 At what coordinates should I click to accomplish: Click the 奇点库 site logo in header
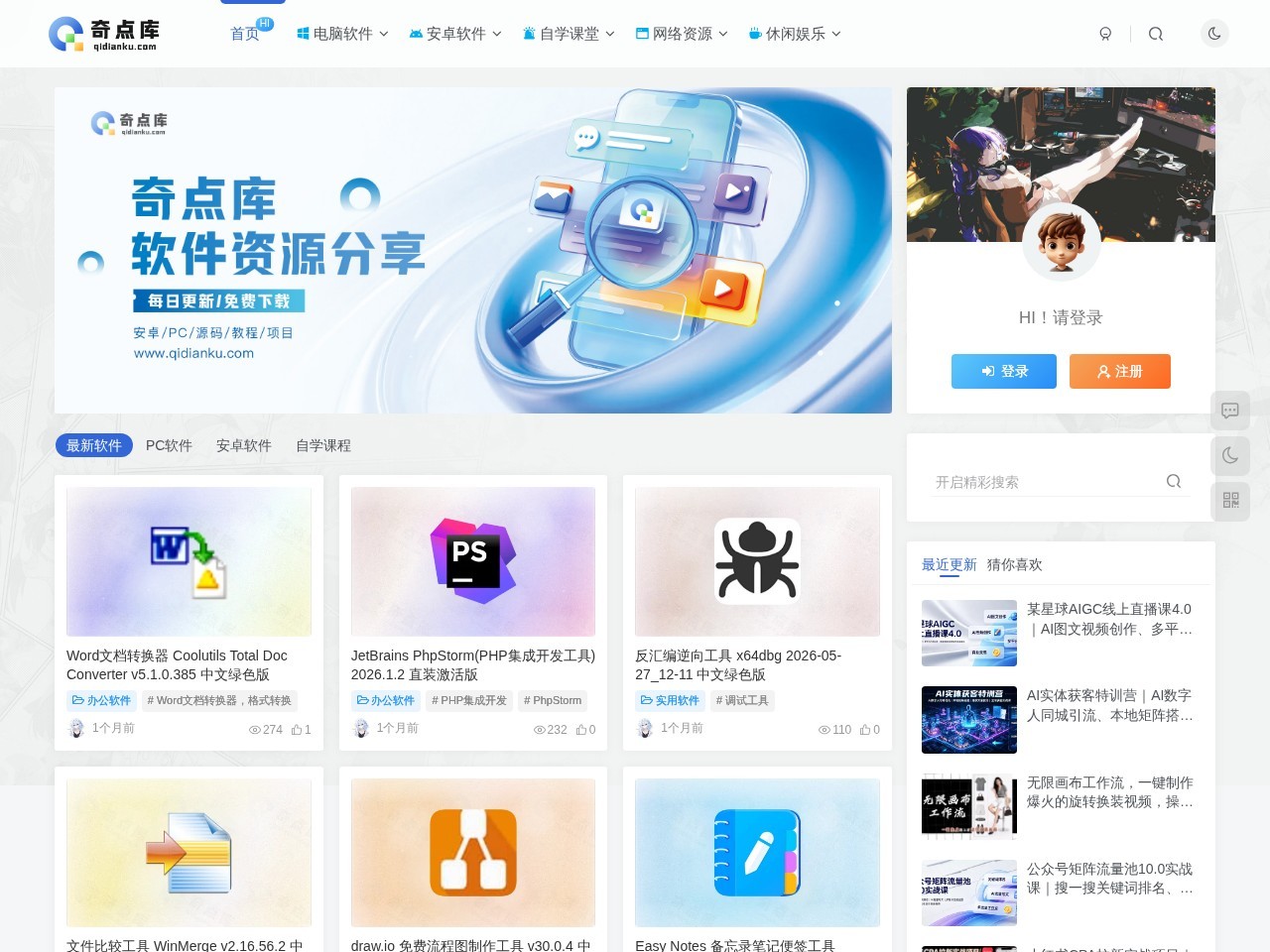coord(104,34)
